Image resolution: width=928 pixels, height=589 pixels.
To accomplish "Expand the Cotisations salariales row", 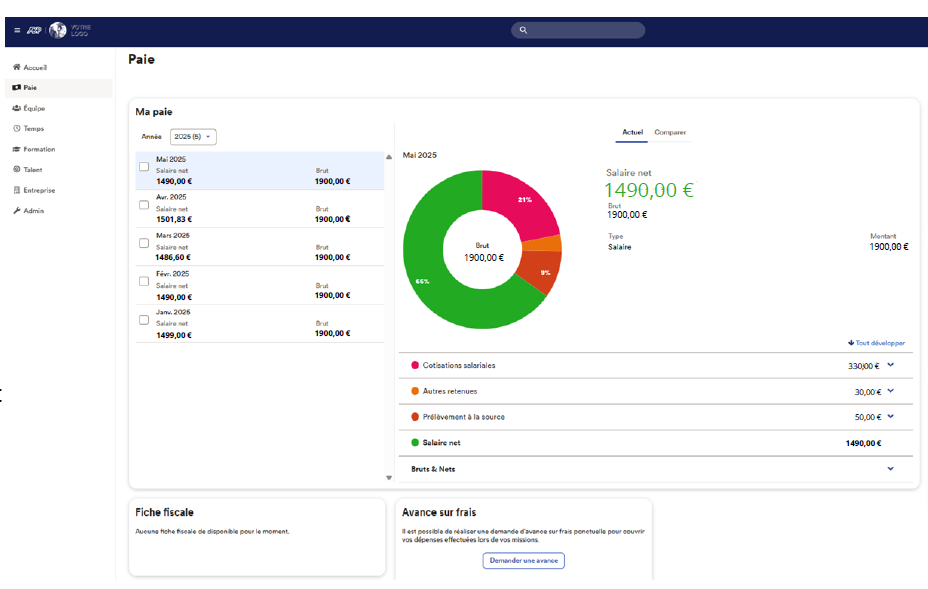I will point(890,365).
